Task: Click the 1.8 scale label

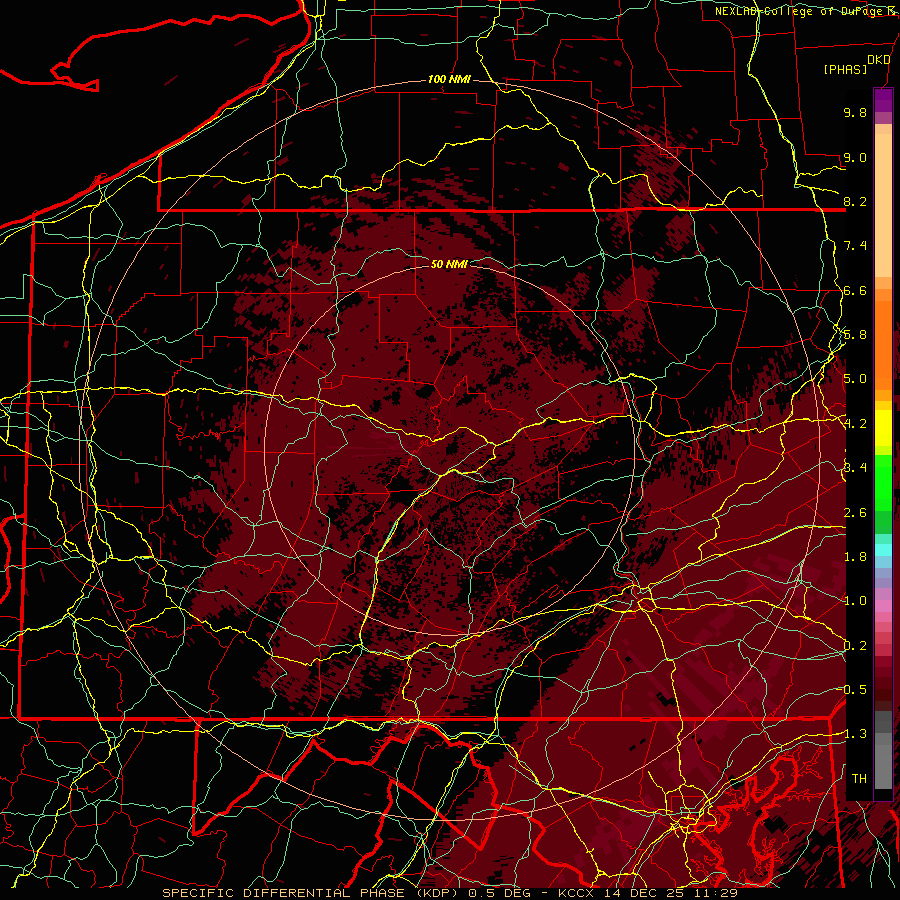Action: click(855, 557)
